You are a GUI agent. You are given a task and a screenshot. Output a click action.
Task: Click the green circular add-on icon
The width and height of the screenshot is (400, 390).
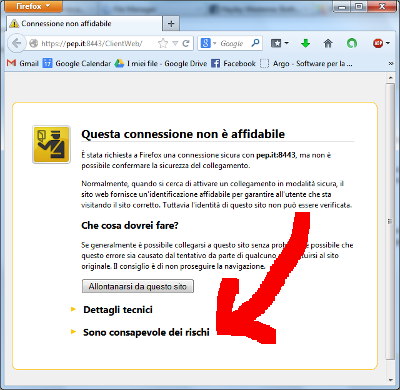(352, 43)
